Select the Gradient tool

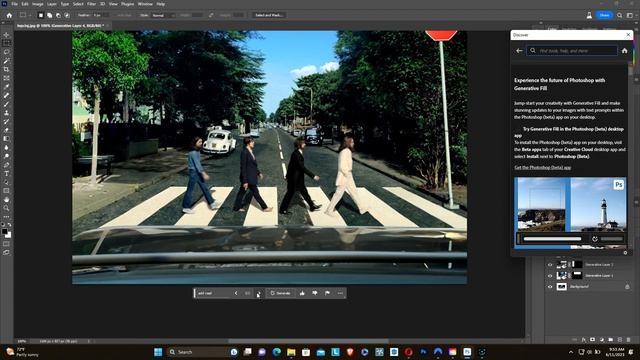tap(6, 139)
